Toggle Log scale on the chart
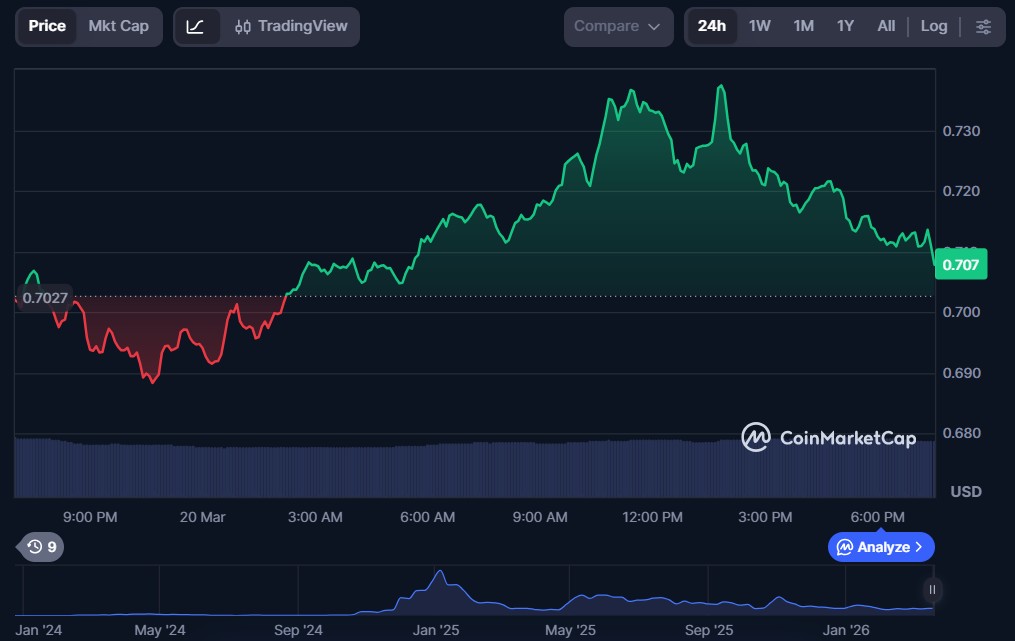Screen dimensions: 1015x641 (933, 27)
